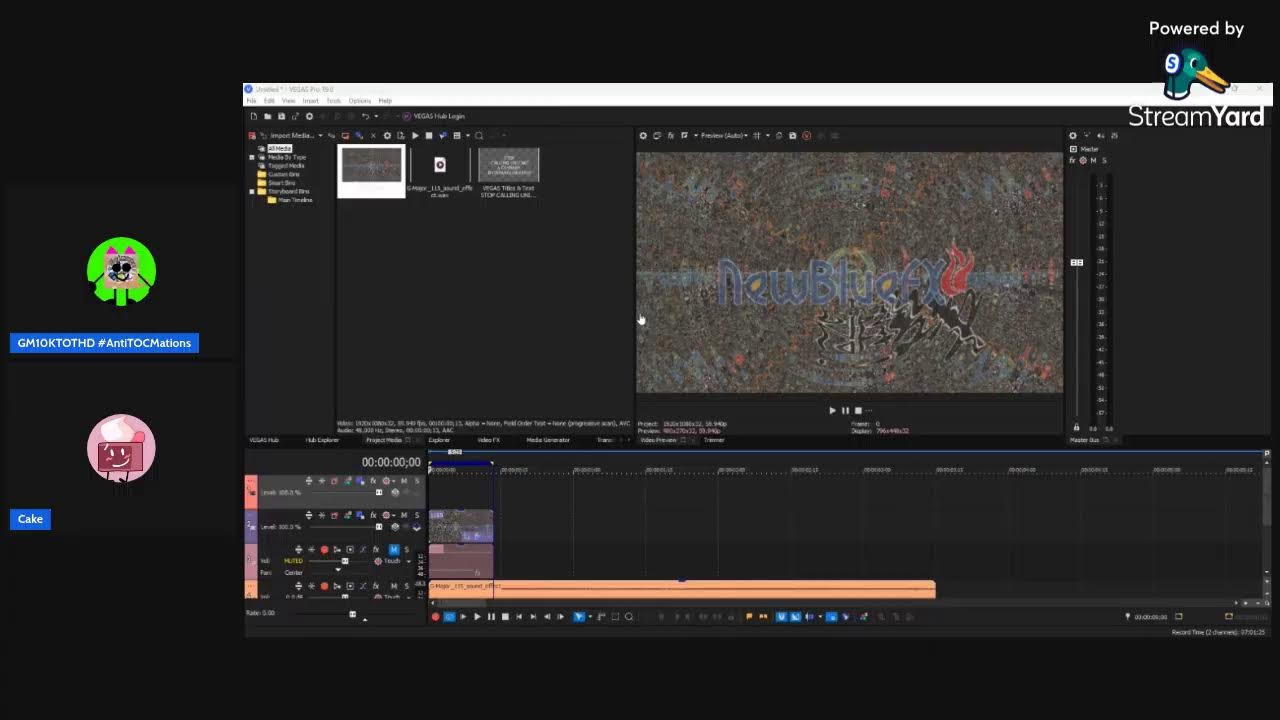Click the Go to Start transport button
The height and width of the screenshot is (720, 1280).
point(519,617)
